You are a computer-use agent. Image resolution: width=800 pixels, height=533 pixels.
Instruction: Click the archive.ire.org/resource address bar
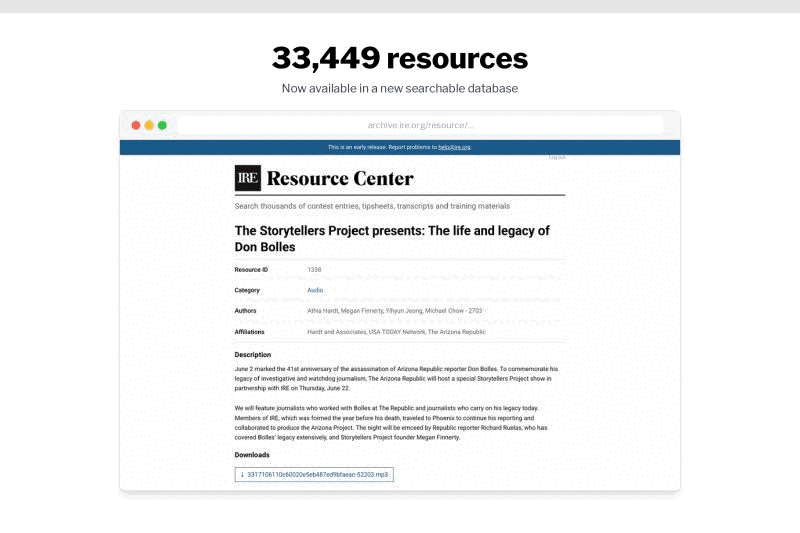coord(420,125)
